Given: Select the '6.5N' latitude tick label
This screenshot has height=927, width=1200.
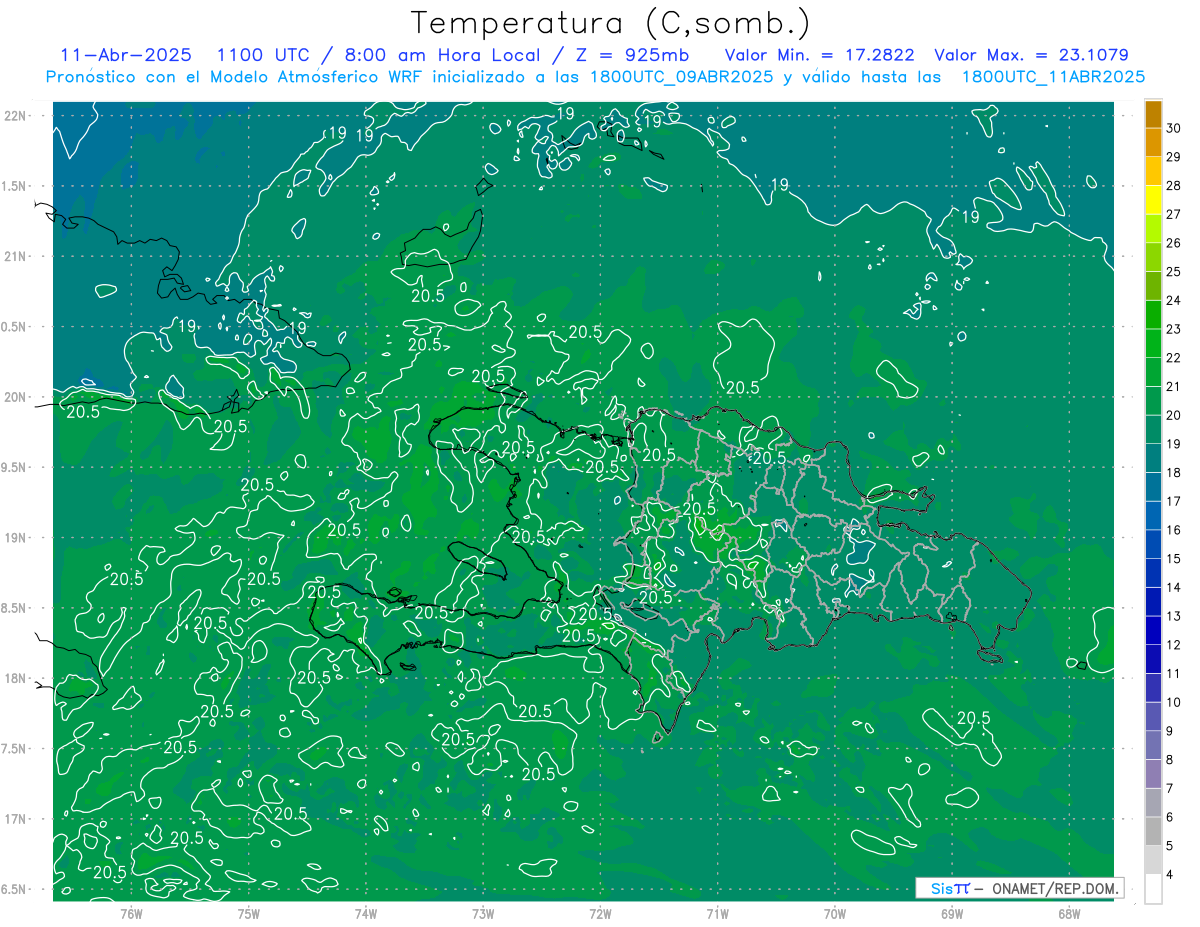Looking at the screenshot, I should point(15,889).
